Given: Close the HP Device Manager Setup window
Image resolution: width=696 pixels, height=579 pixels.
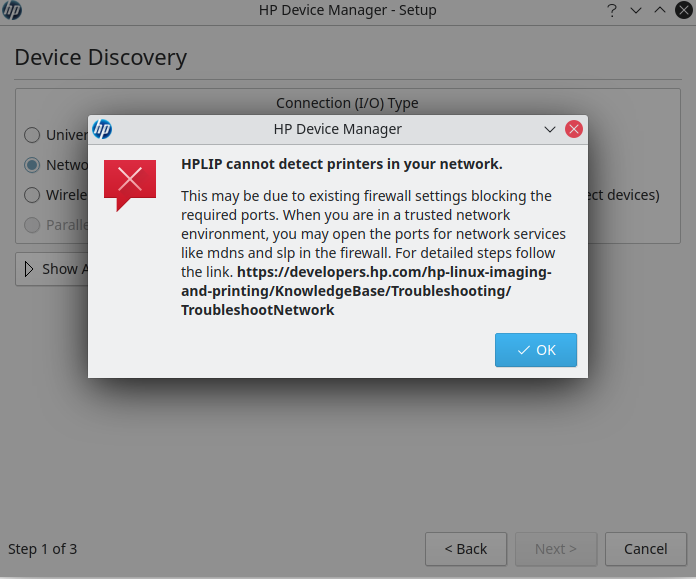Looking at the screenshot, I should 684,10.
